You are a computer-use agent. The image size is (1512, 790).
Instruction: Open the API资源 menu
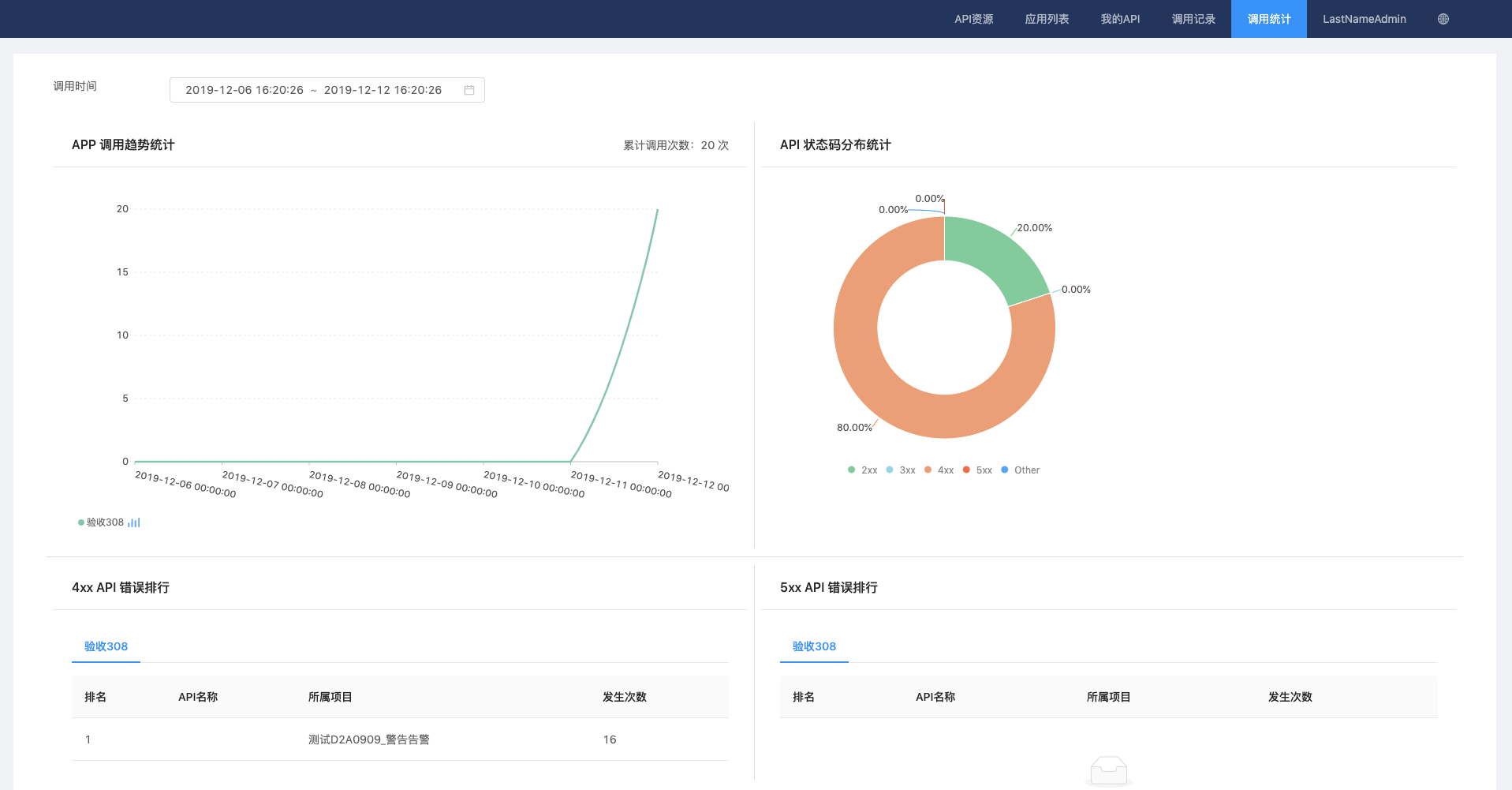(973, 19)
